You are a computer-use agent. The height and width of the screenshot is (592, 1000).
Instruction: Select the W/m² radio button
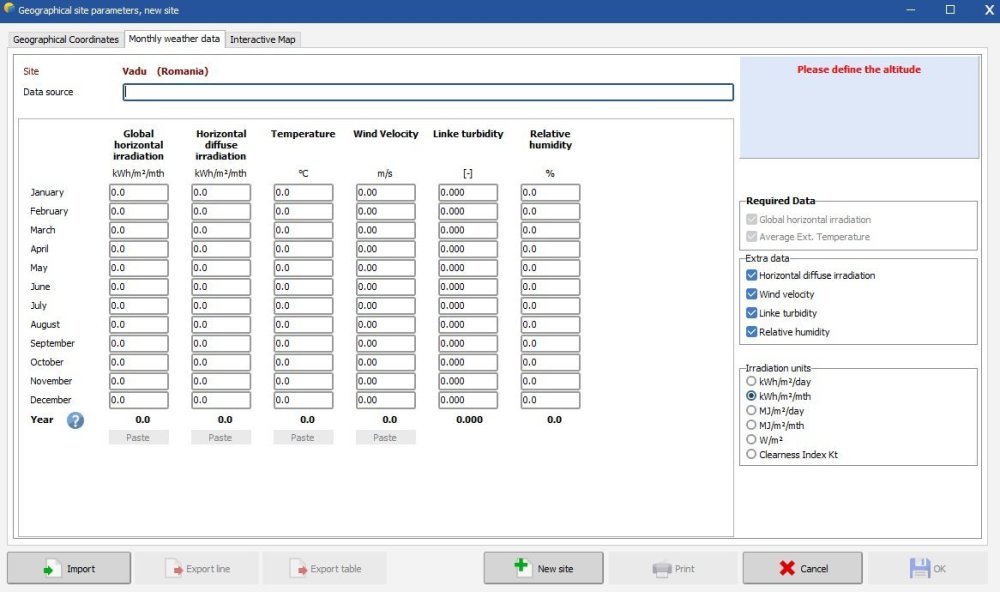click(x=752, y=439)
